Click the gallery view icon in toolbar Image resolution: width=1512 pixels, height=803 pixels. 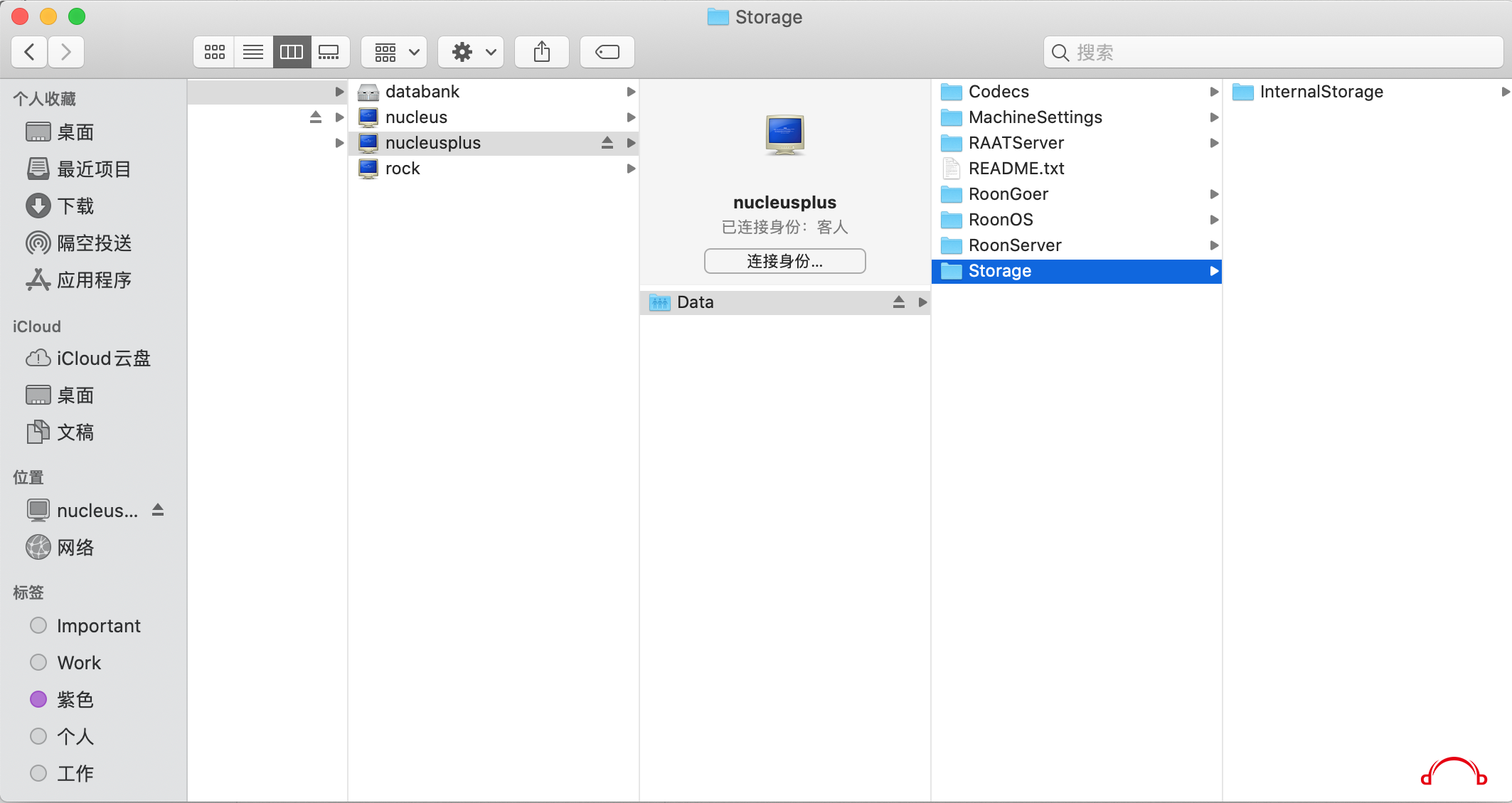[329, 51]
